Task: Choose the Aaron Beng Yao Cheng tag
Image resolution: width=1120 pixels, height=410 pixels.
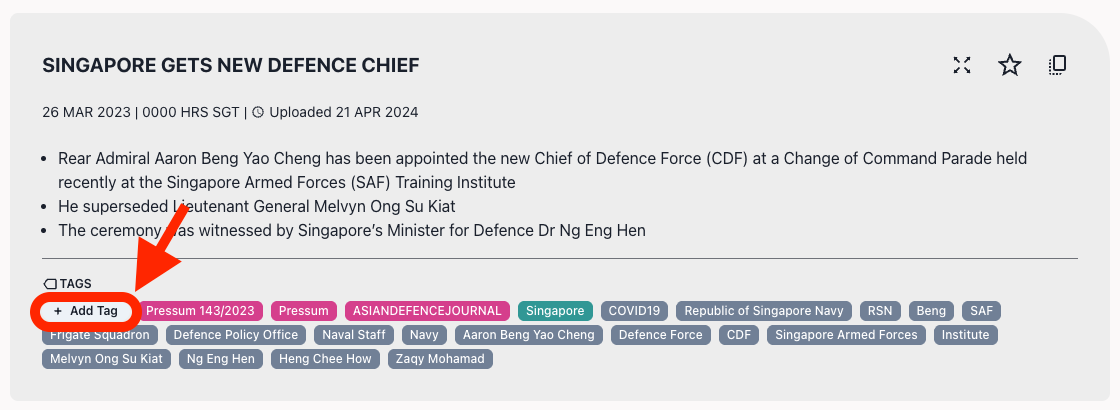Action: click(x=528, y=335)
